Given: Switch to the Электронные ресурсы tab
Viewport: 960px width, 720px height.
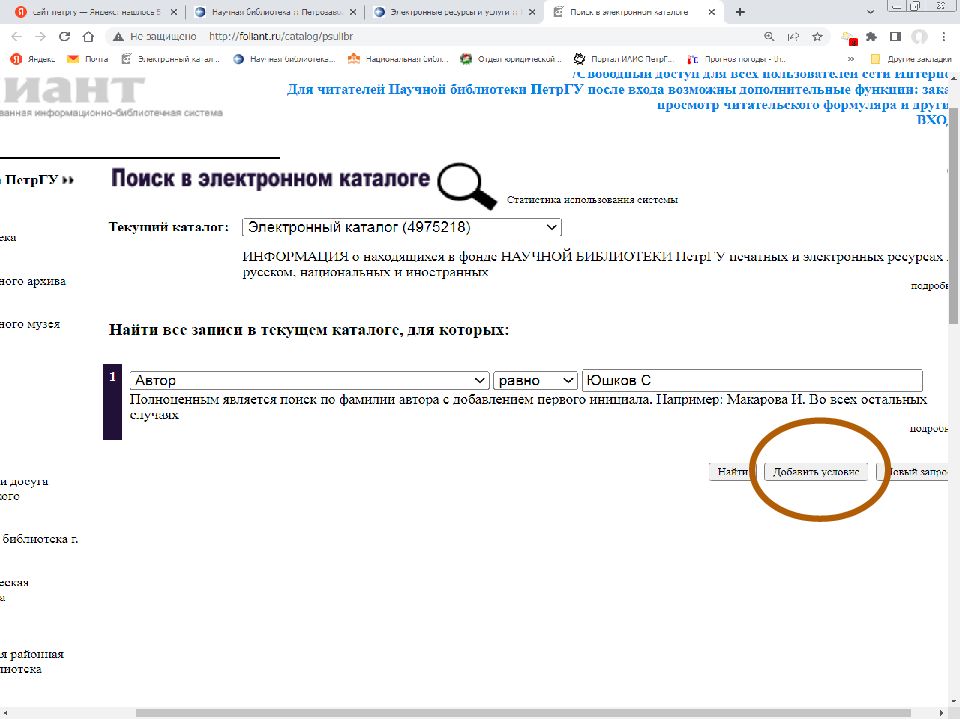Looking at the screenshot, I should (450, 12).
